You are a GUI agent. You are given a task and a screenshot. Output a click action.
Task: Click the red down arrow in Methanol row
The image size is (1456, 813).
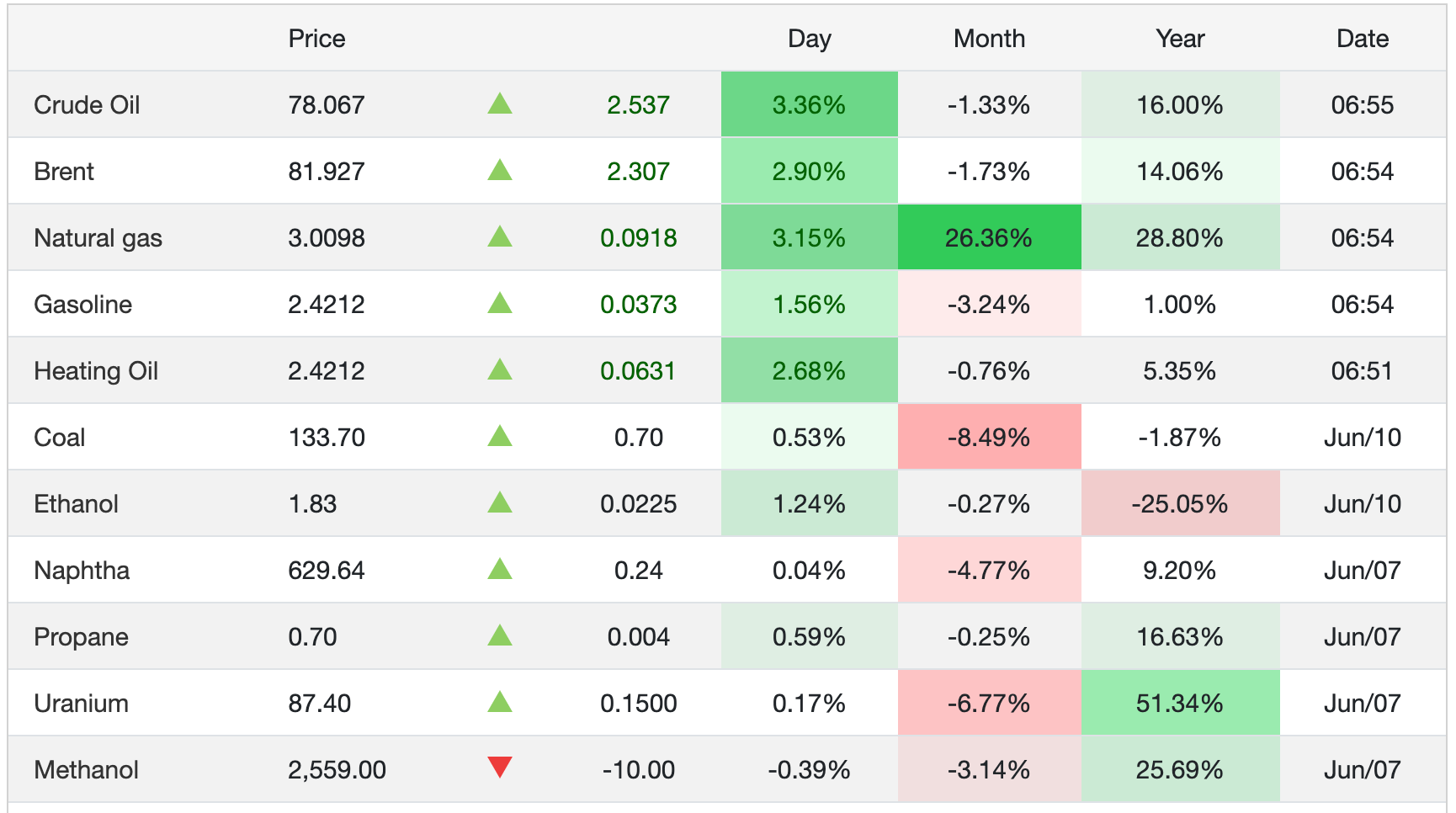[500, 768]
